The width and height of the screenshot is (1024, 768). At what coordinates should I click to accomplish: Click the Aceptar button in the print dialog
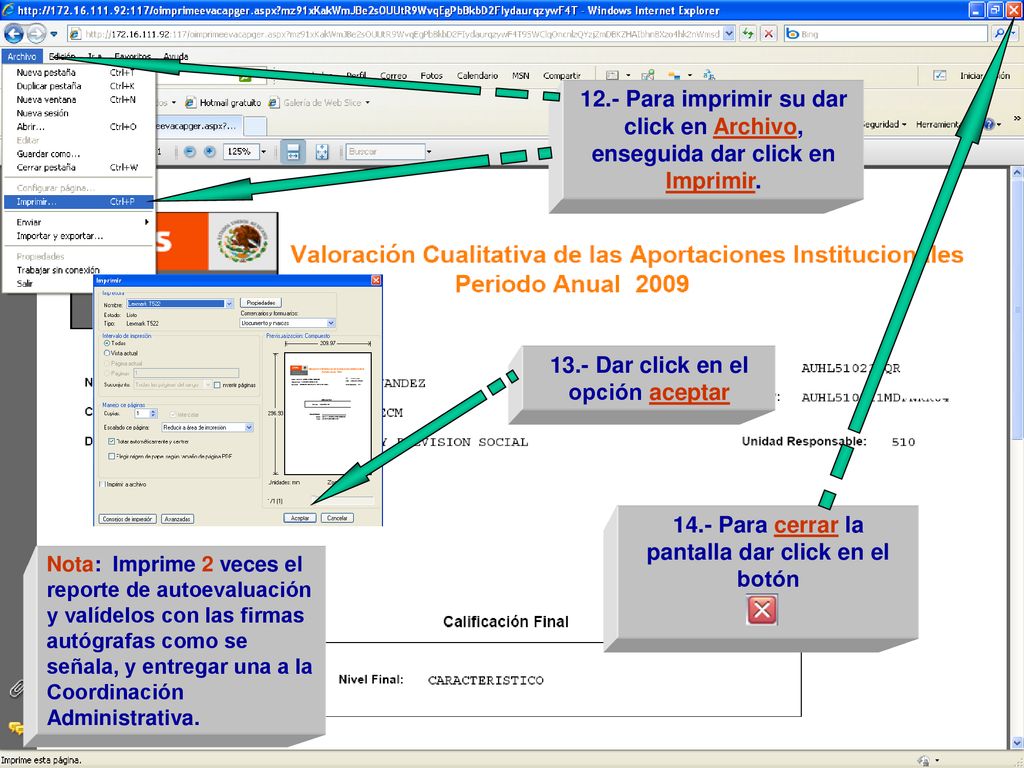point(300,518)
